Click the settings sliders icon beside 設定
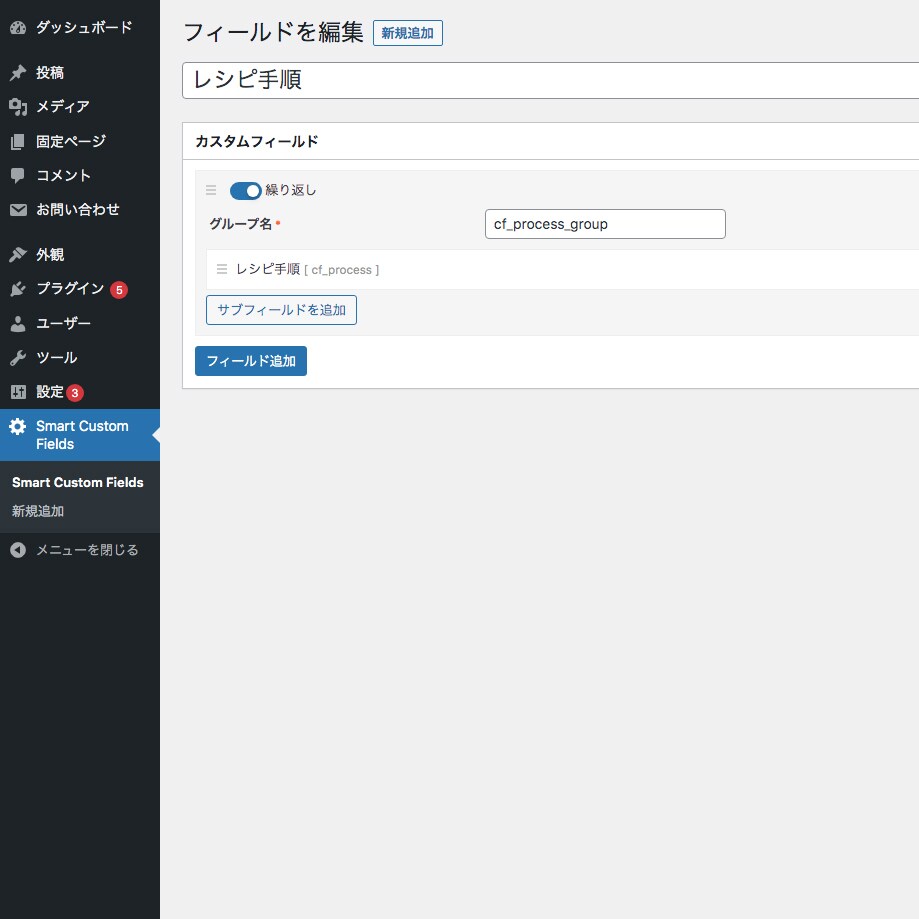919x919 pixels. pos(18,392)
